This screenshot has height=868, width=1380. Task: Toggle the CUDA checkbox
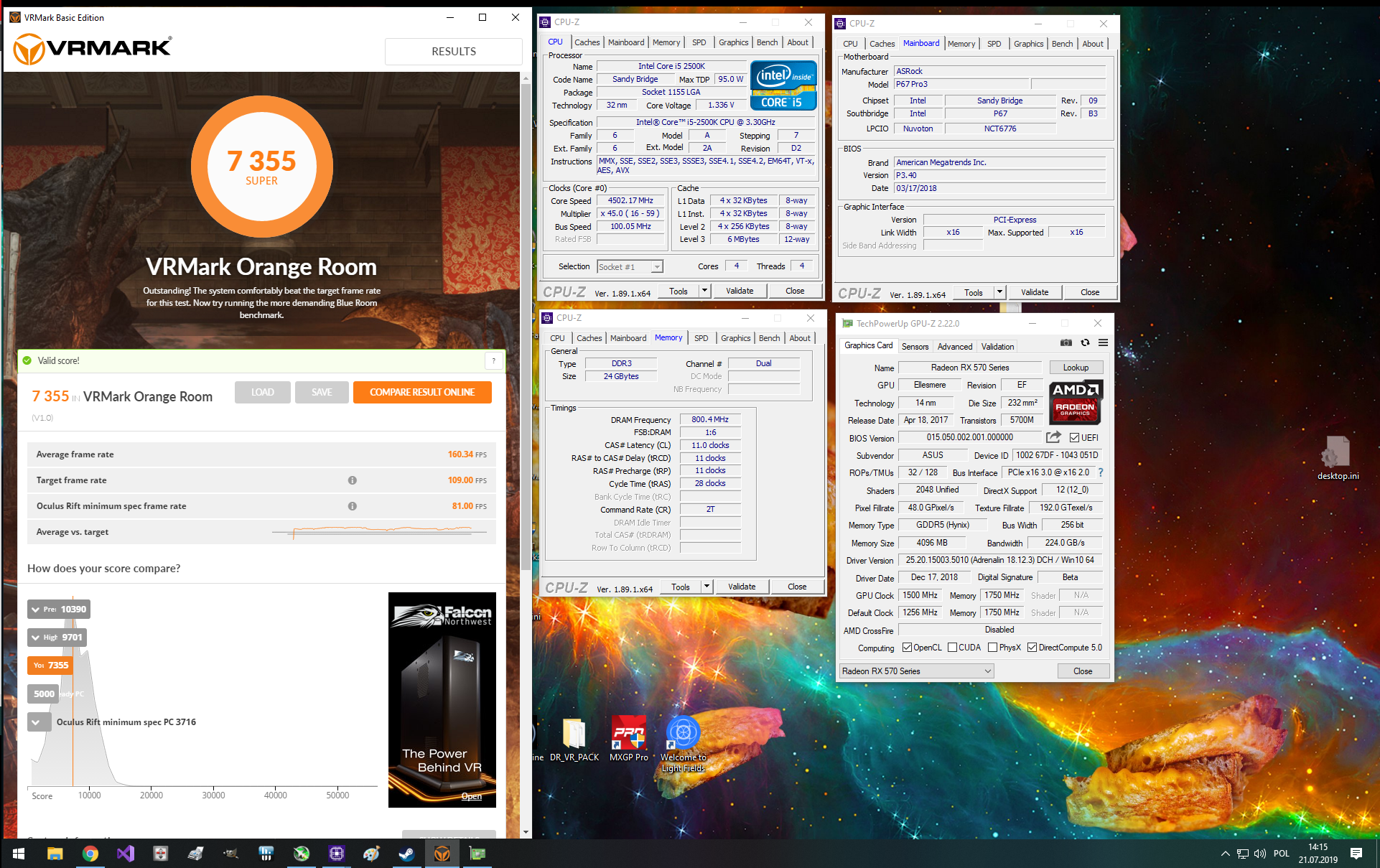point(952,648)
